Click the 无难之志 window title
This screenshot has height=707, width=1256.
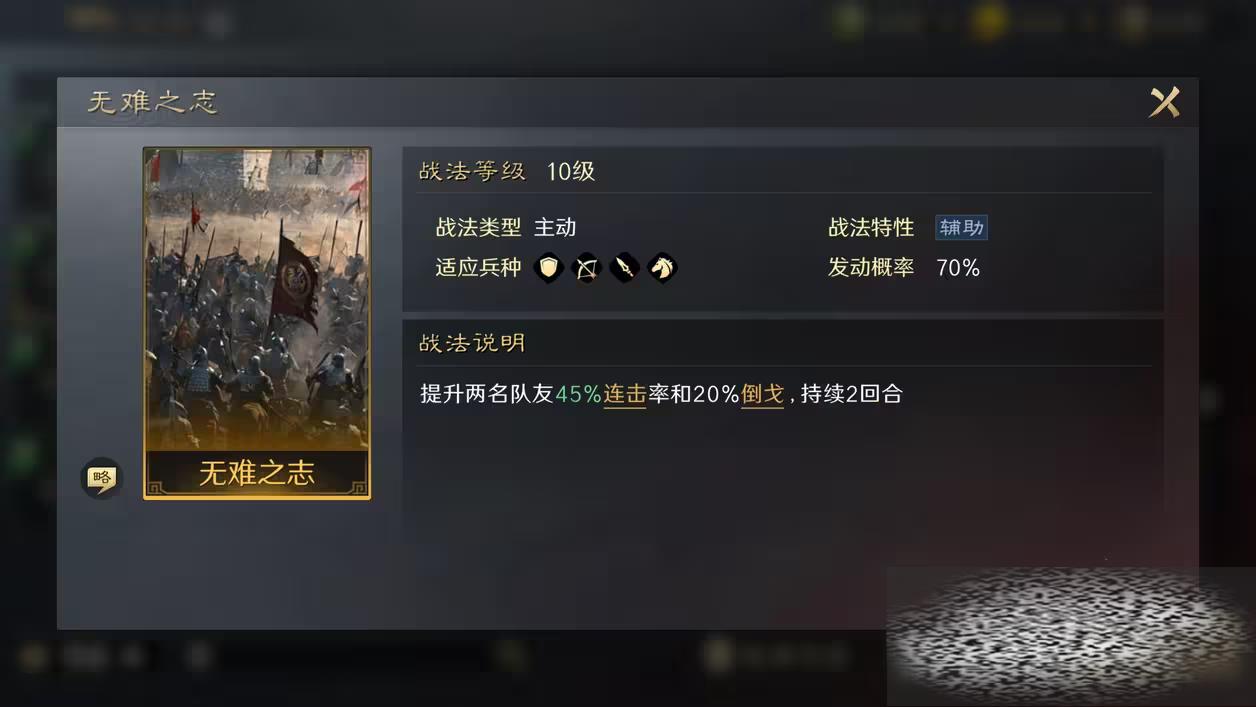(152, 102)
